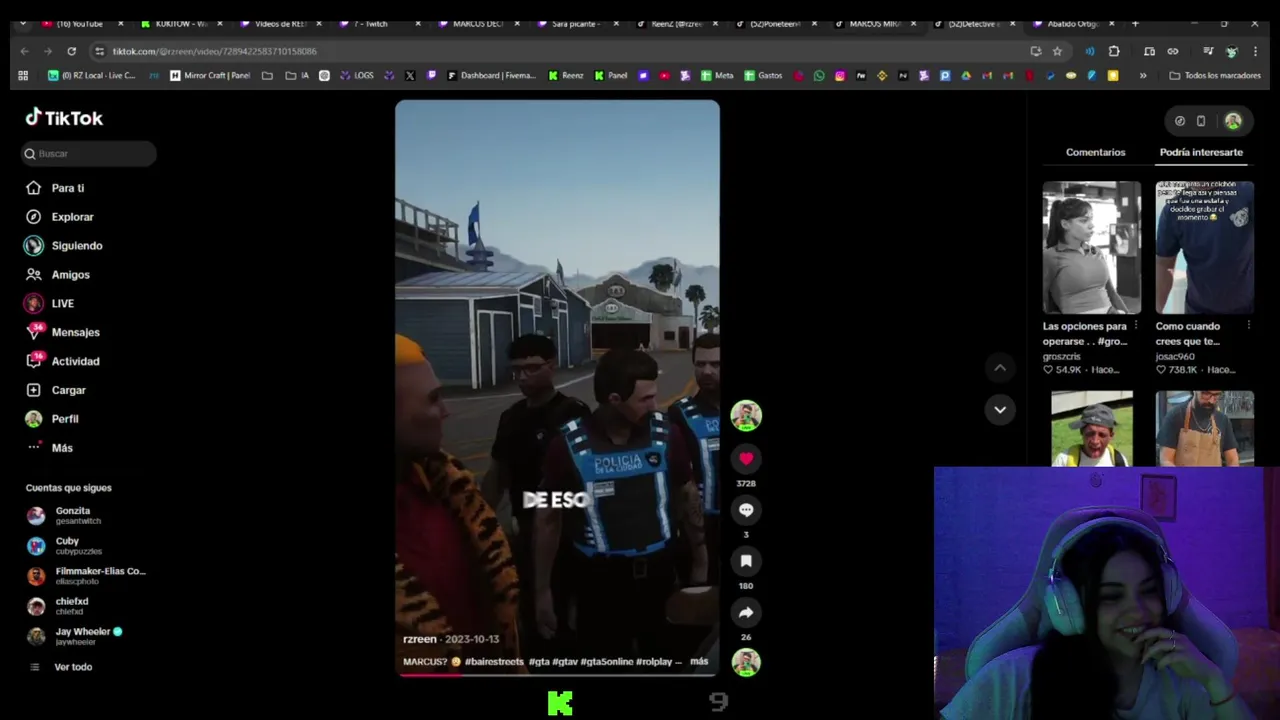
Task: Open options for 'Como cuando crees que'
Action: tap(1248, 326)
